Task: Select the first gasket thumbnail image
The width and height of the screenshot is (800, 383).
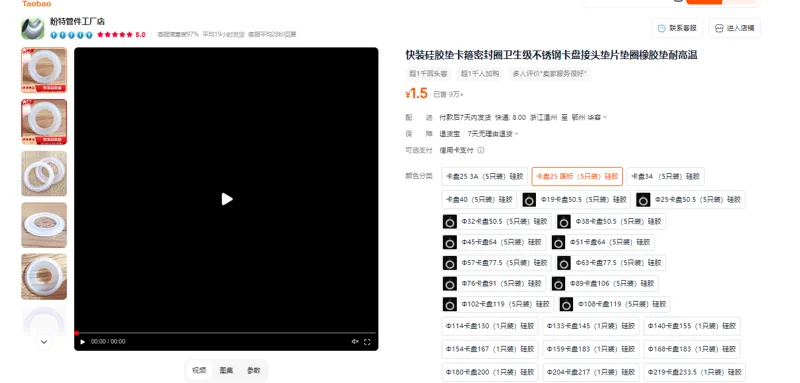Action: [44, 70]
